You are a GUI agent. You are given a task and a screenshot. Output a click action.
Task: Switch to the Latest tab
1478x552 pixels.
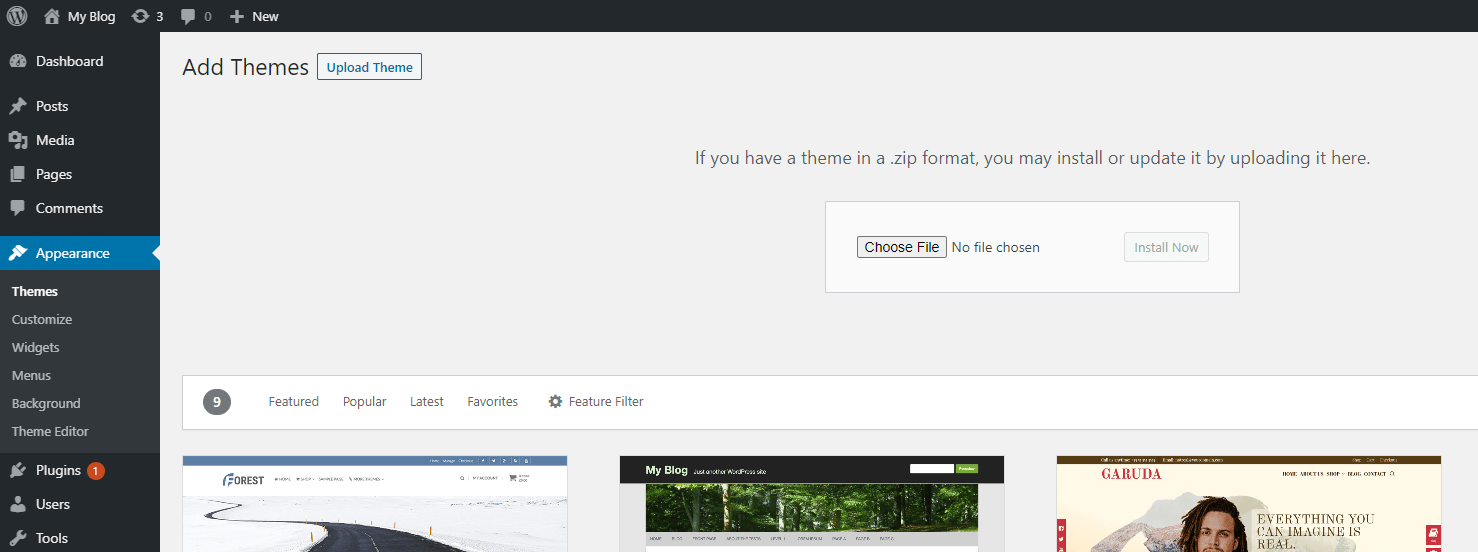click(x=426, y=401)
